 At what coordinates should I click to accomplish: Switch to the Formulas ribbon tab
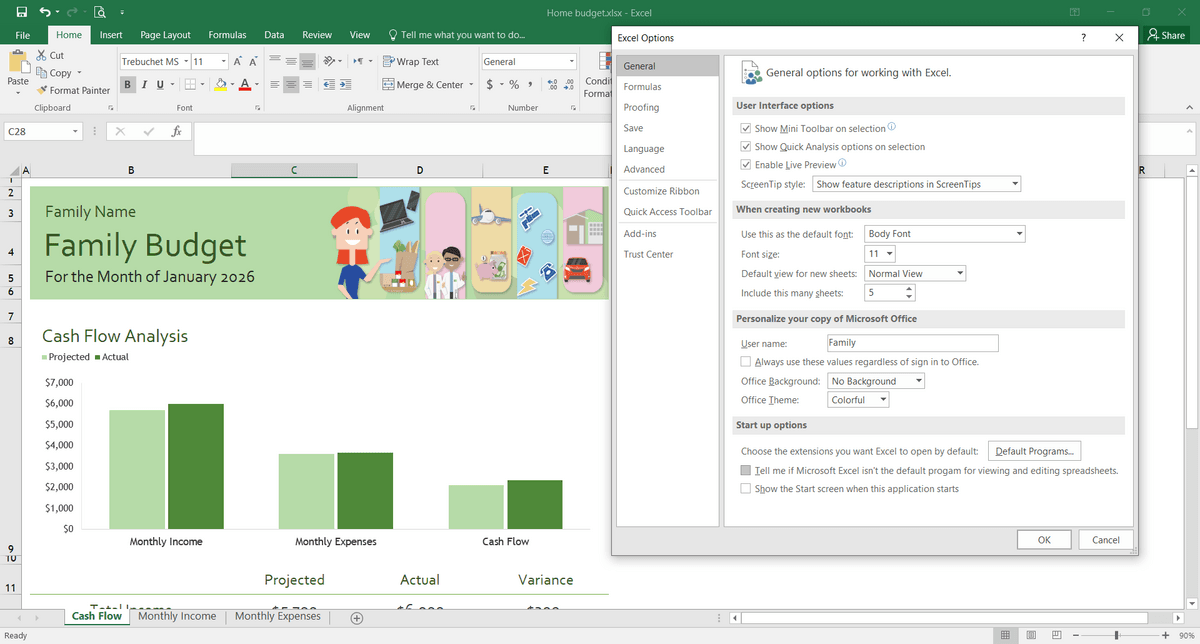pos(227,35)
